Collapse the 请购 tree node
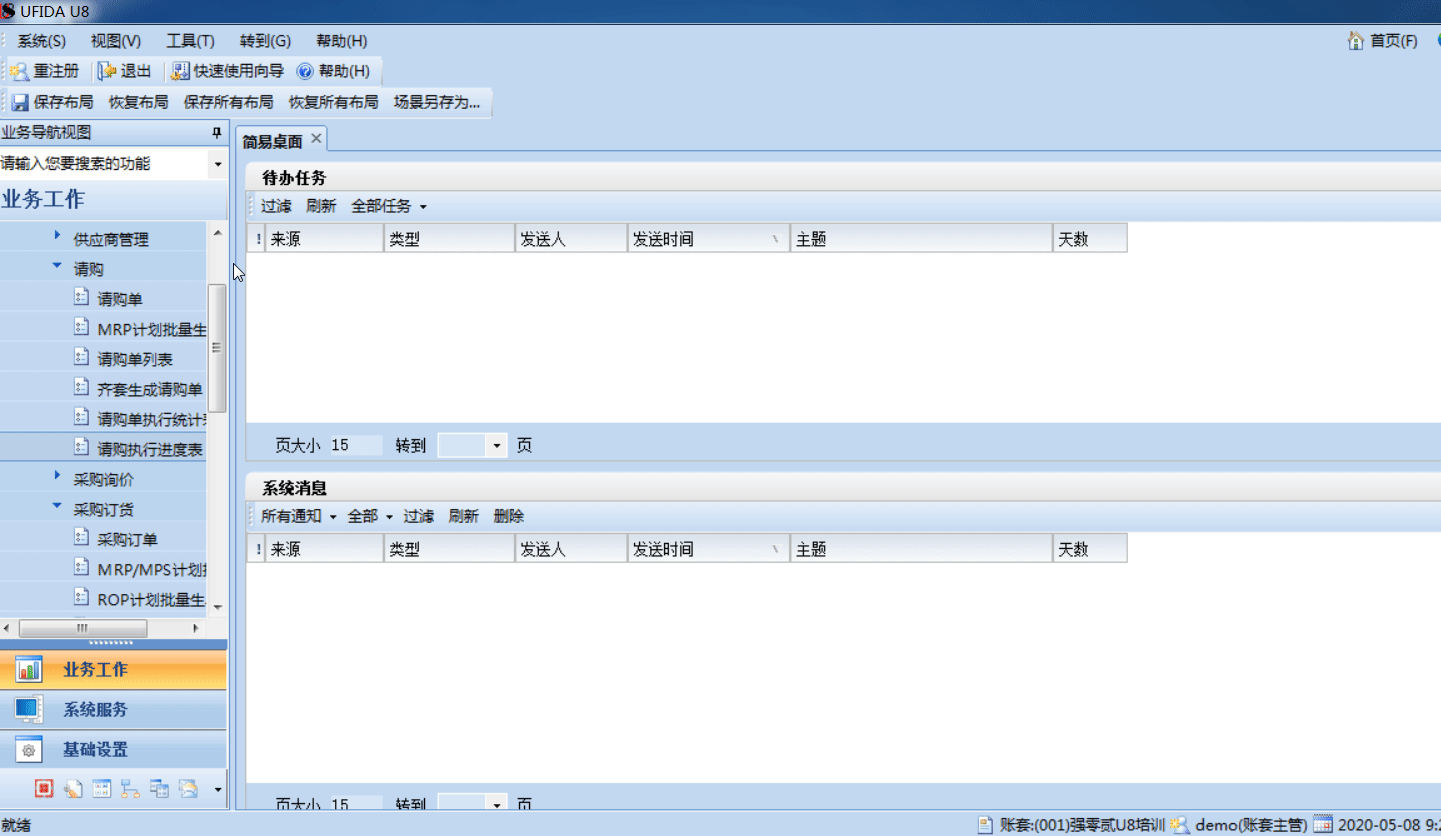Image resolution: width=1441 pixels, height=836 pixels. tap(57, 268)
